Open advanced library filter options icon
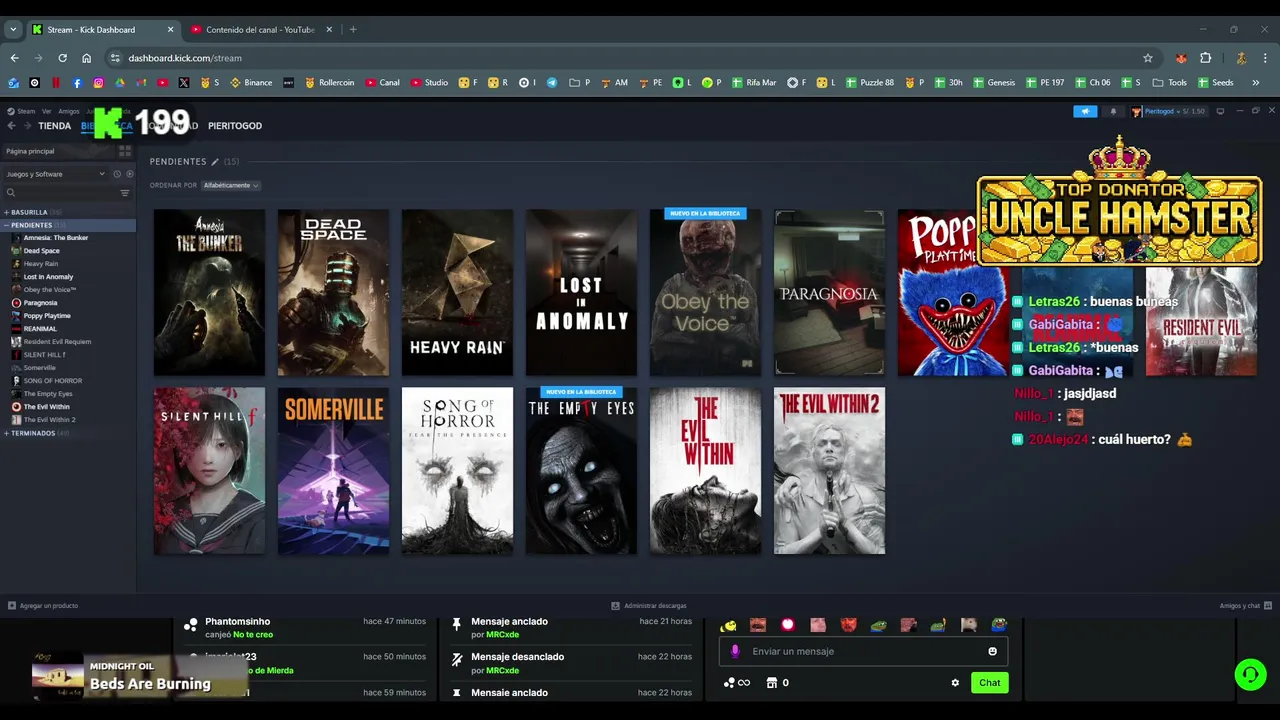Image resolution: width=1280 pixels, height=720 pixels. pos(125,193)
